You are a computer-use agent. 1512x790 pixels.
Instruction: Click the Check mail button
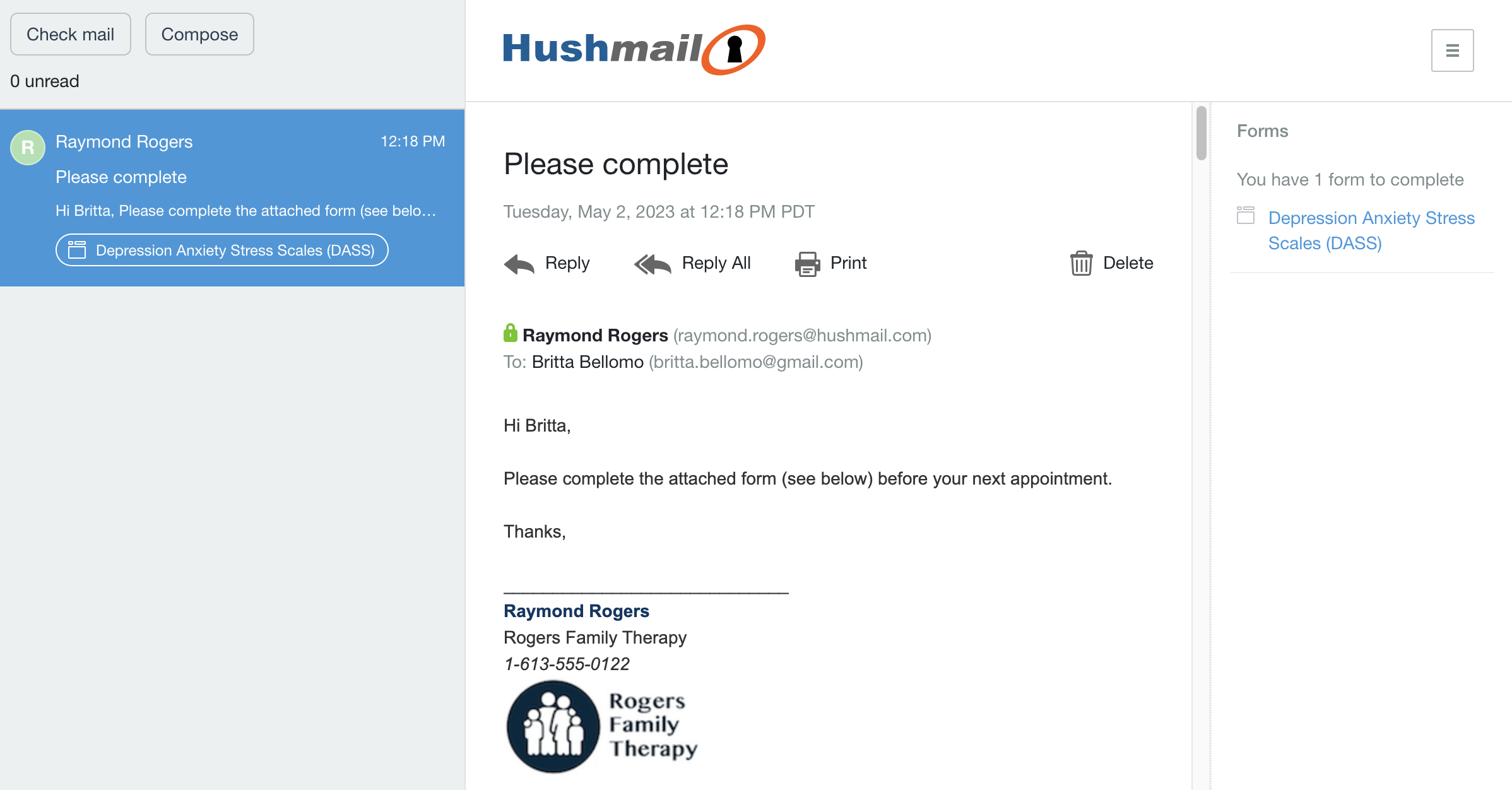[x=71, y=33]
